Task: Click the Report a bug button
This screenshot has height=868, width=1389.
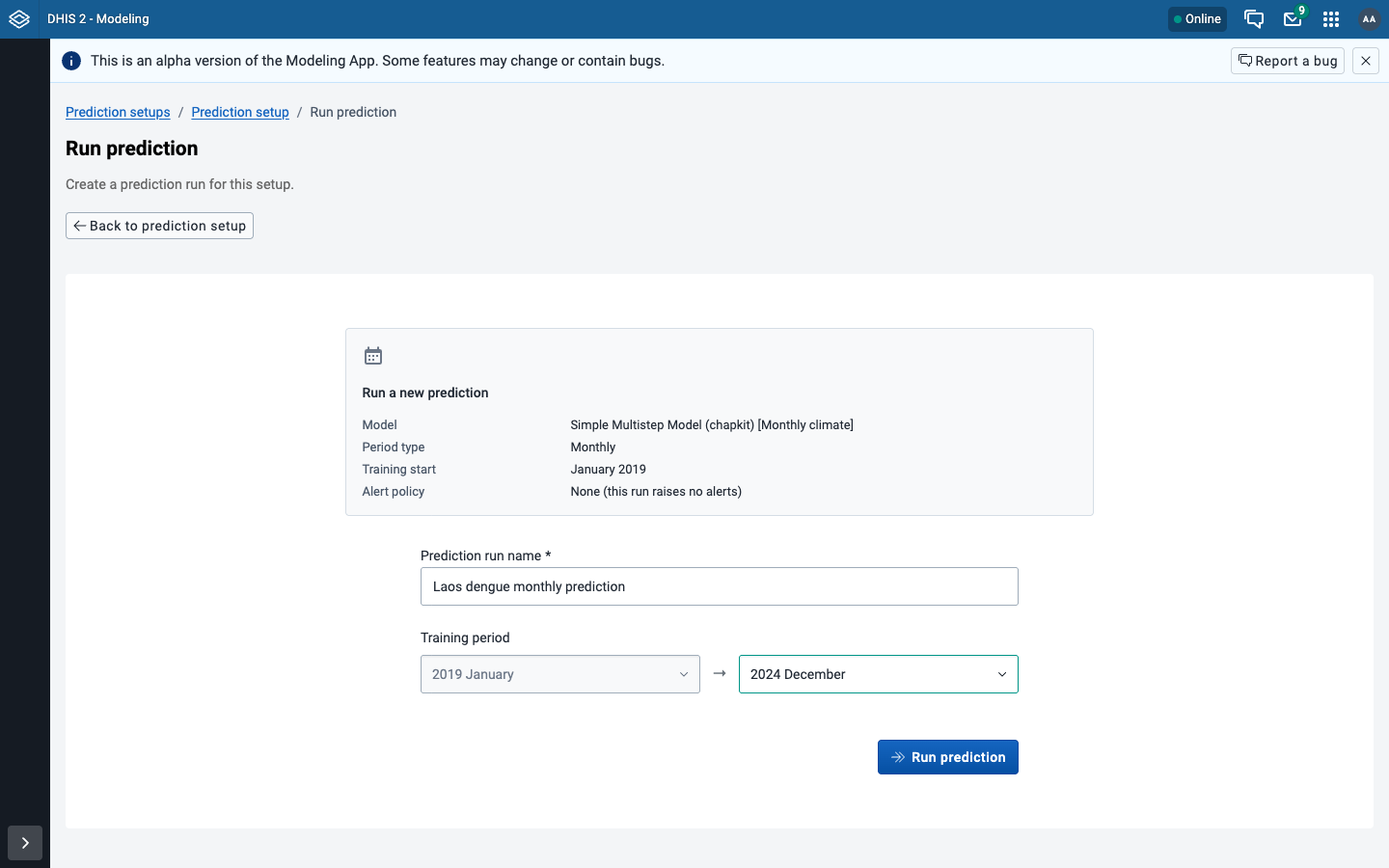Action: pyautogui.click(x=1288, y=61)
